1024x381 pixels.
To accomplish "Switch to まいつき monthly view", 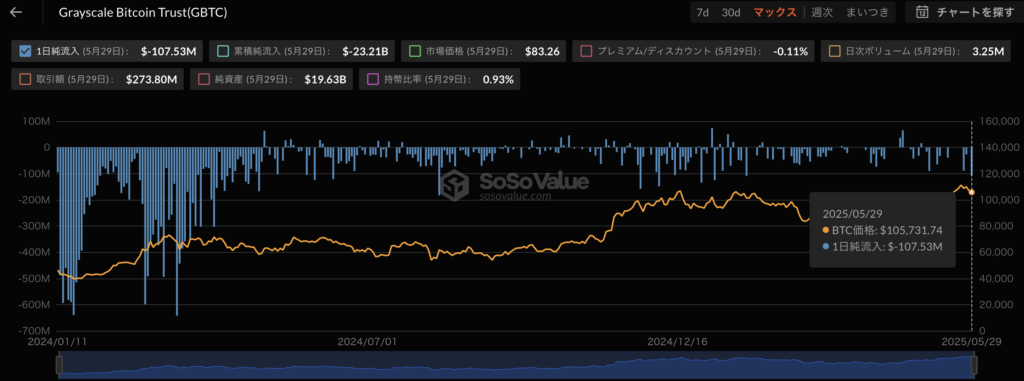I will coord(867,12).
